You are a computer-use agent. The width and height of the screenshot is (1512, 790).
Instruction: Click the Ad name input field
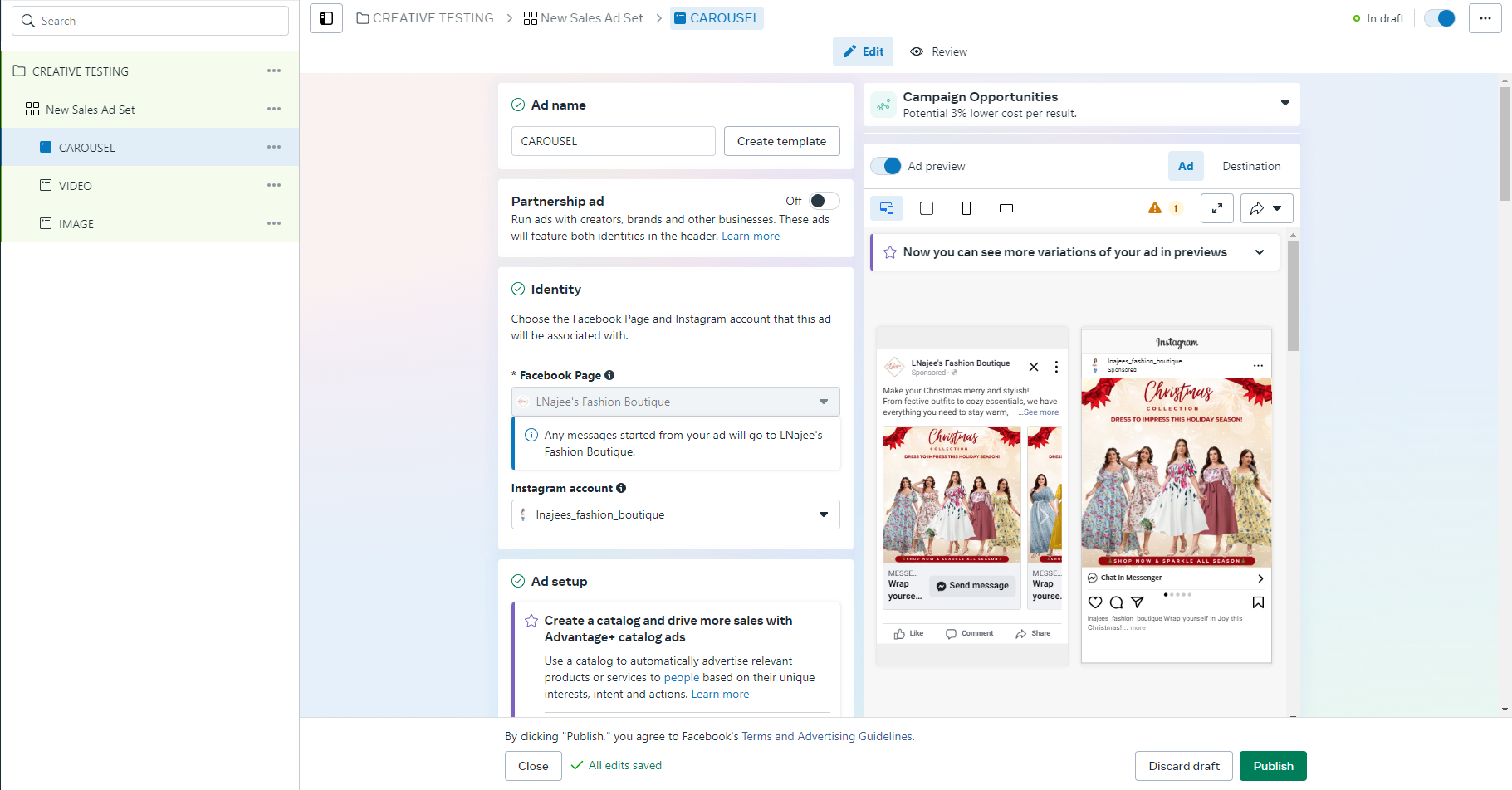click(x=614, y=141)
